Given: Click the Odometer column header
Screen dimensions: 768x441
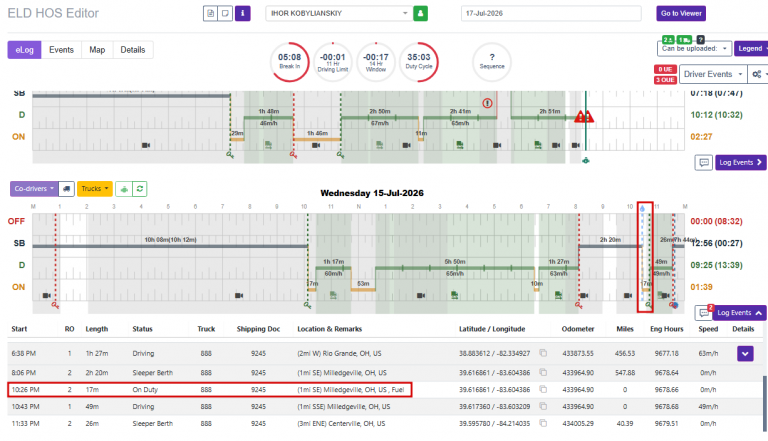Looking at the screenshot, I should tap(578, 329).
